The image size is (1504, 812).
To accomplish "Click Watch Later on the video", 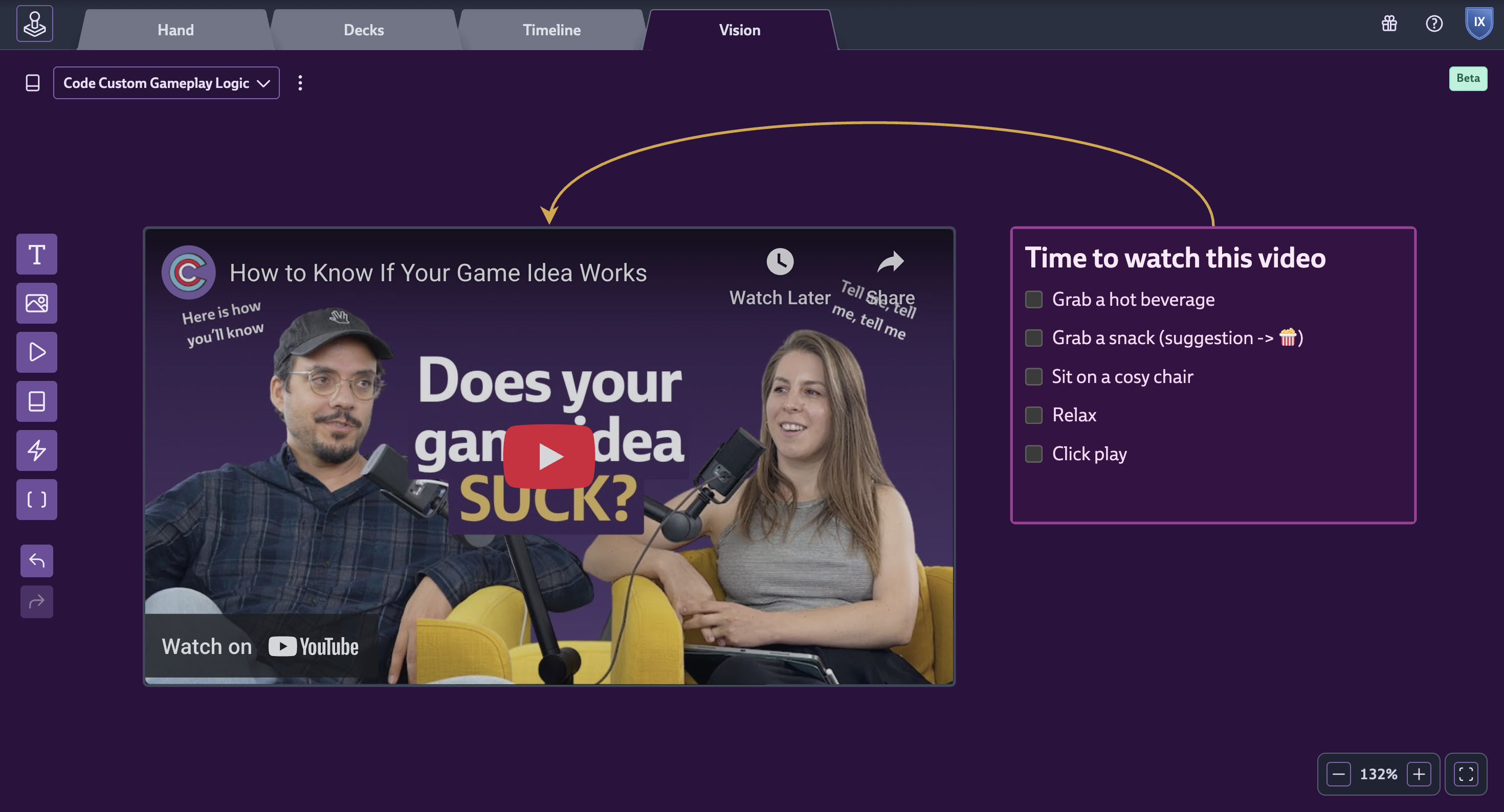I will [x=780, y=277].
